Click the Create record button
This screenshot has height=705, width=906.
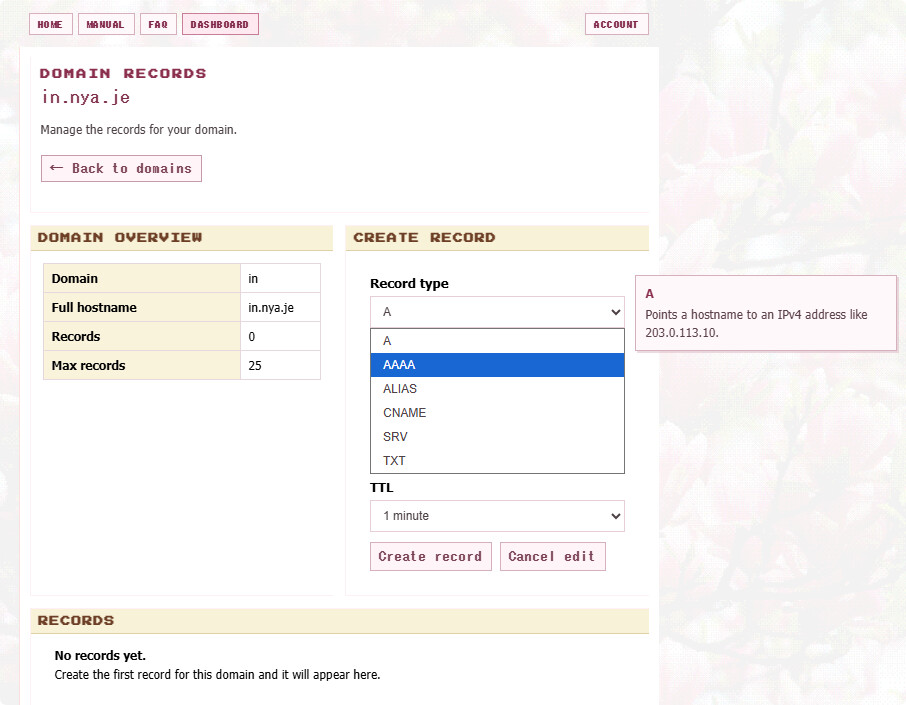pyautogui.click(x=430, y=556)
